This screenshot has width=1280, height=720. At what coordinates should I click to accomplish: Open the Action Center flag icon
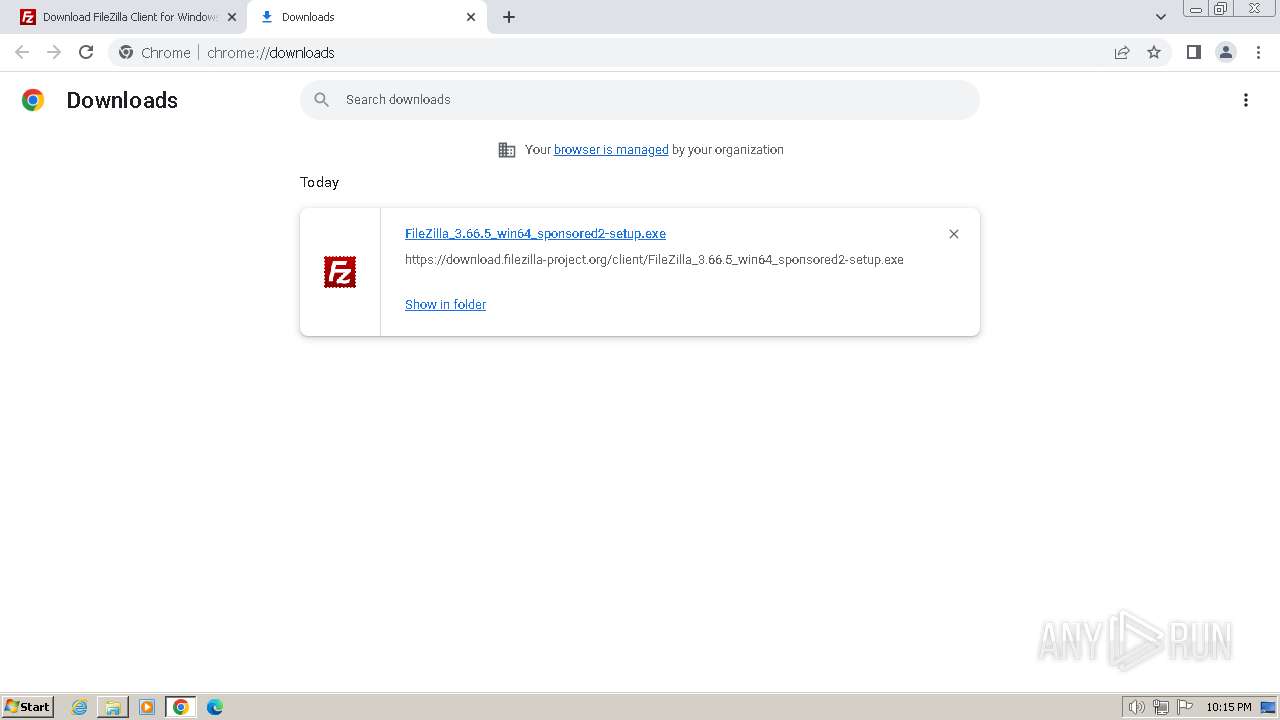(1185, 707)
